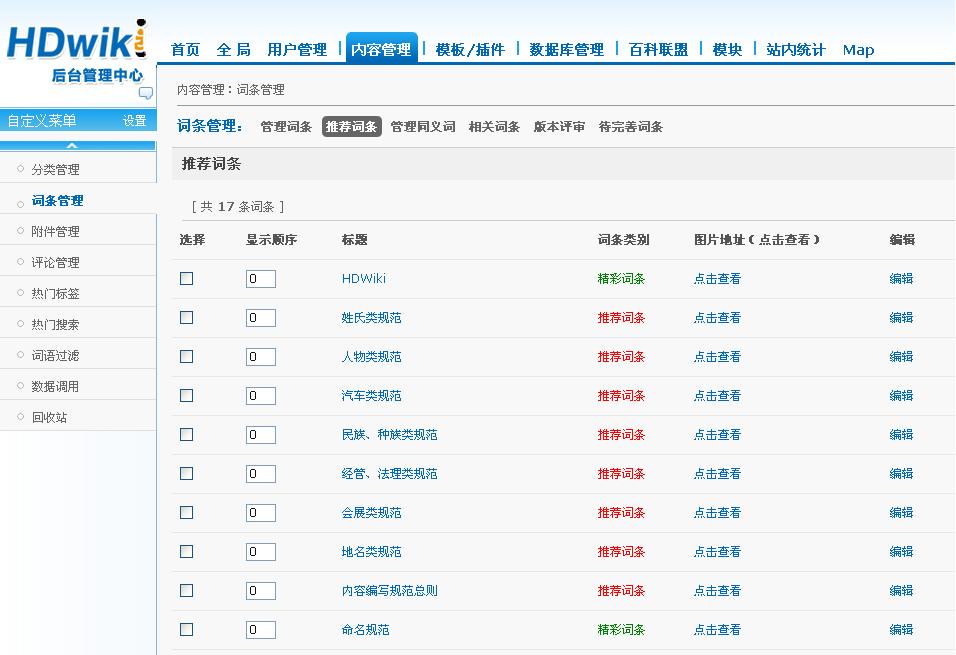Viewport: 956px width, 655px height.
Task: Check the box for 地名类规范
Action: coord(187,552)
